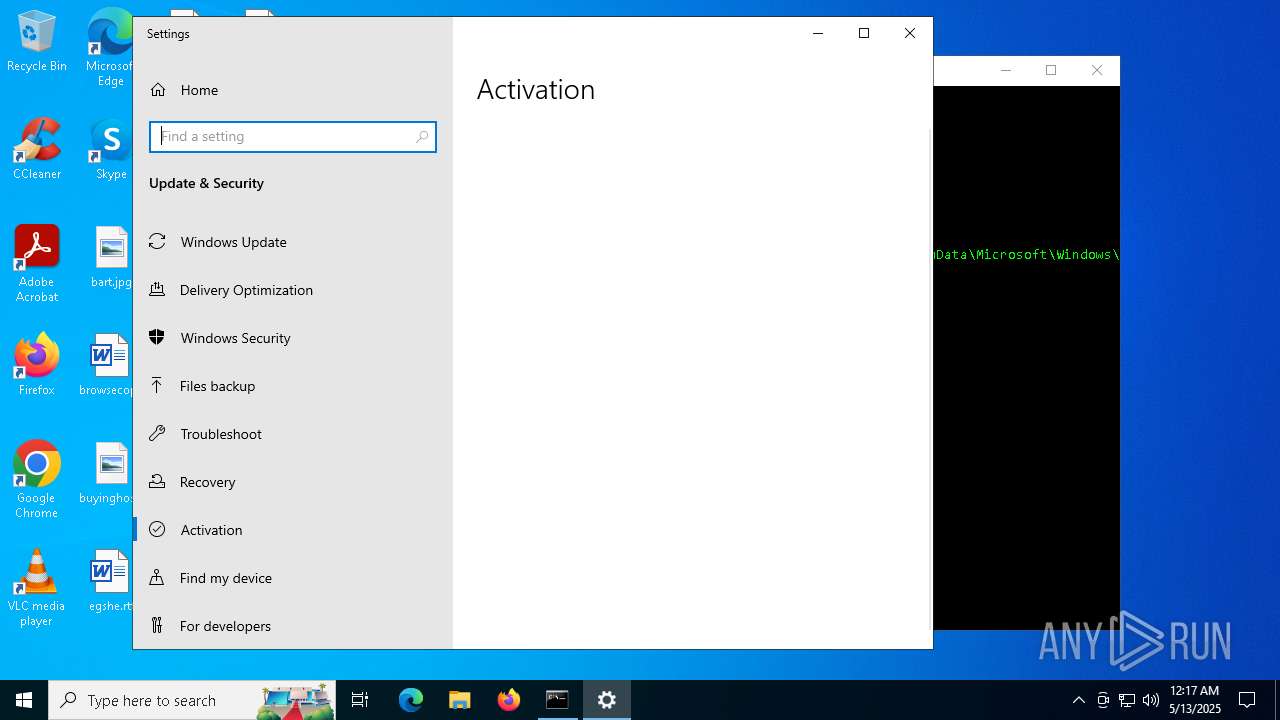Open the Windows Start menu
1280x720 pixels.
(24, 700)
